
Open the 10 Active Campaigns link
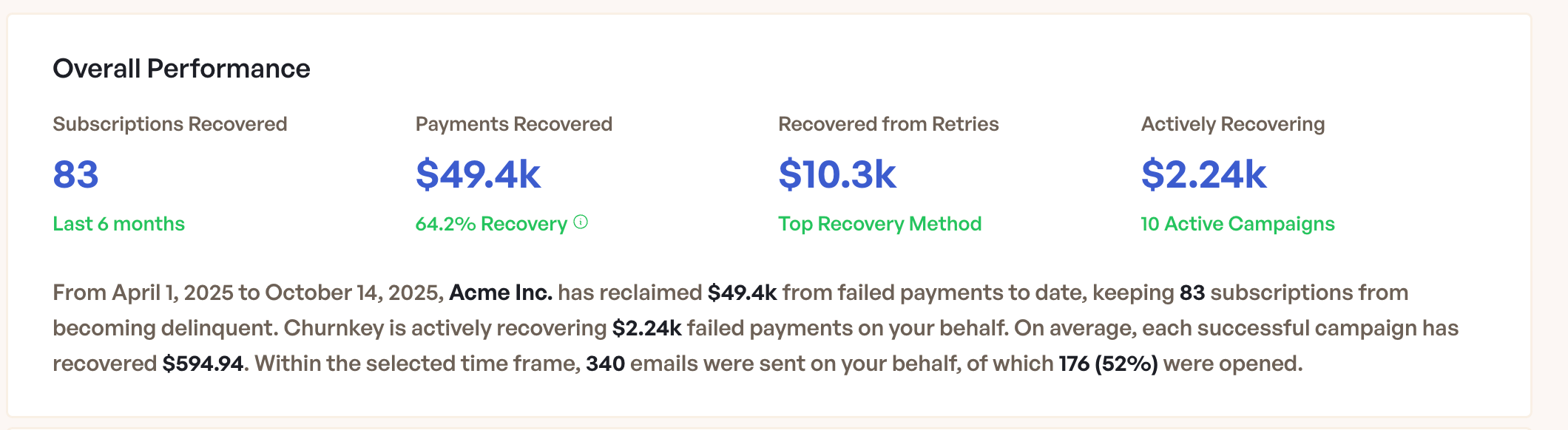[1237, 224]
